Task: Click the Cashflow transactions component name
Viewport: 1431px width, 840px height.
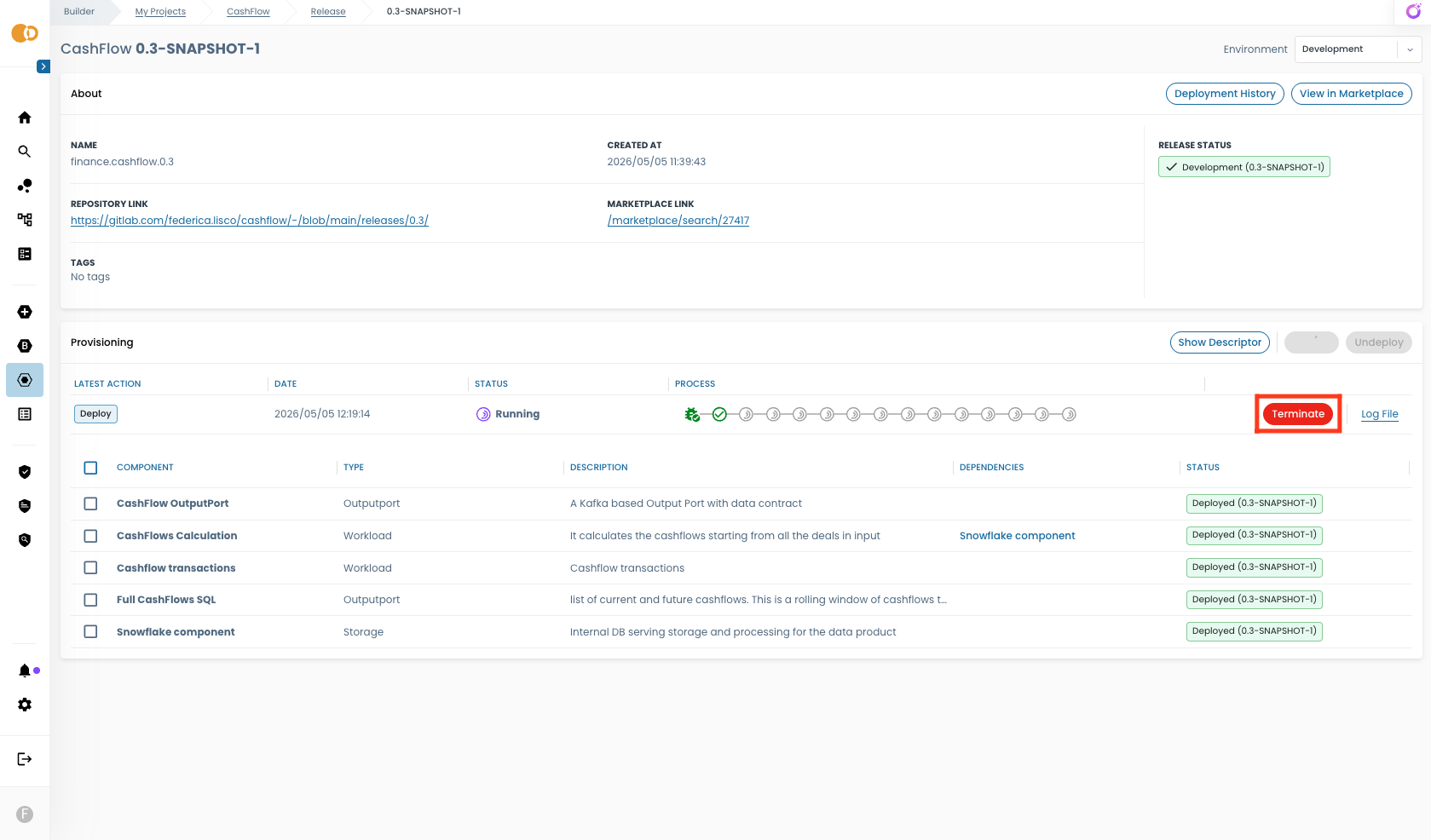Action: point(176,568)
